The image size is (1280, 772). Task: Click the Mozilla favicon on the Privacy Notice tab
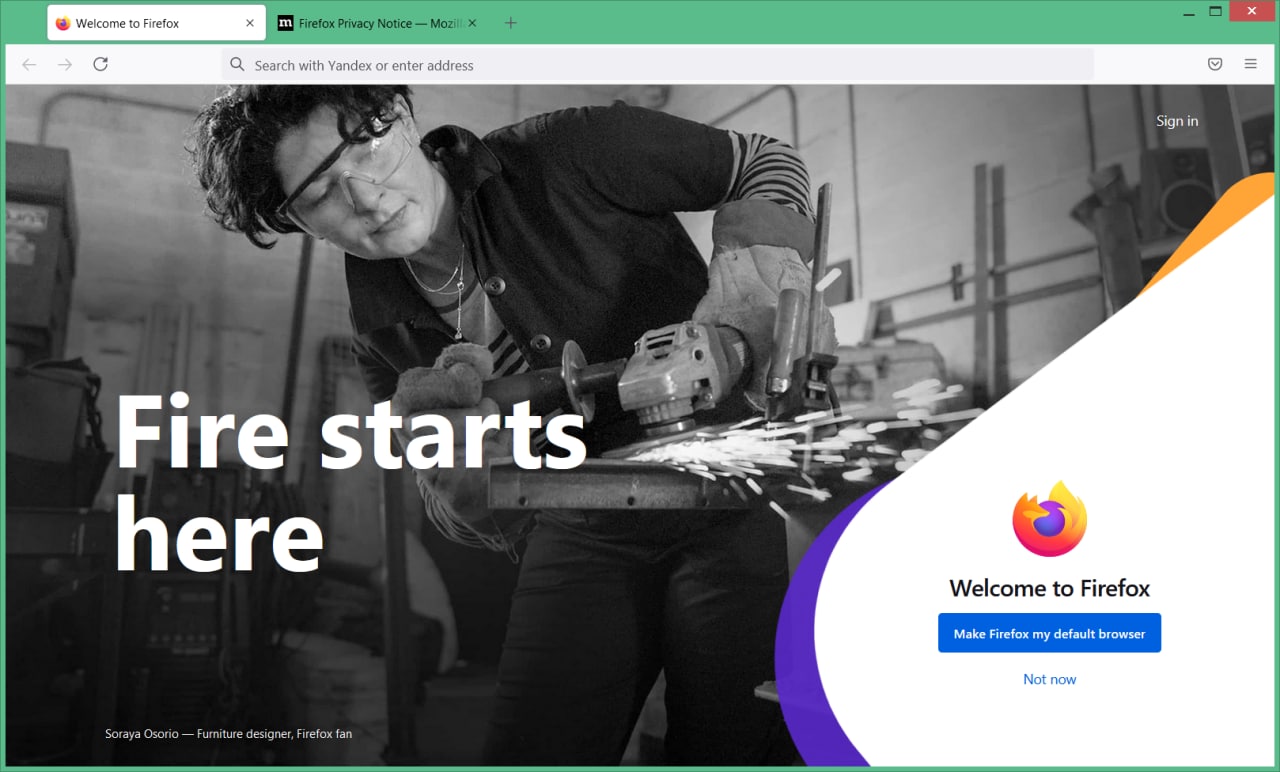(x=285, y=23)
